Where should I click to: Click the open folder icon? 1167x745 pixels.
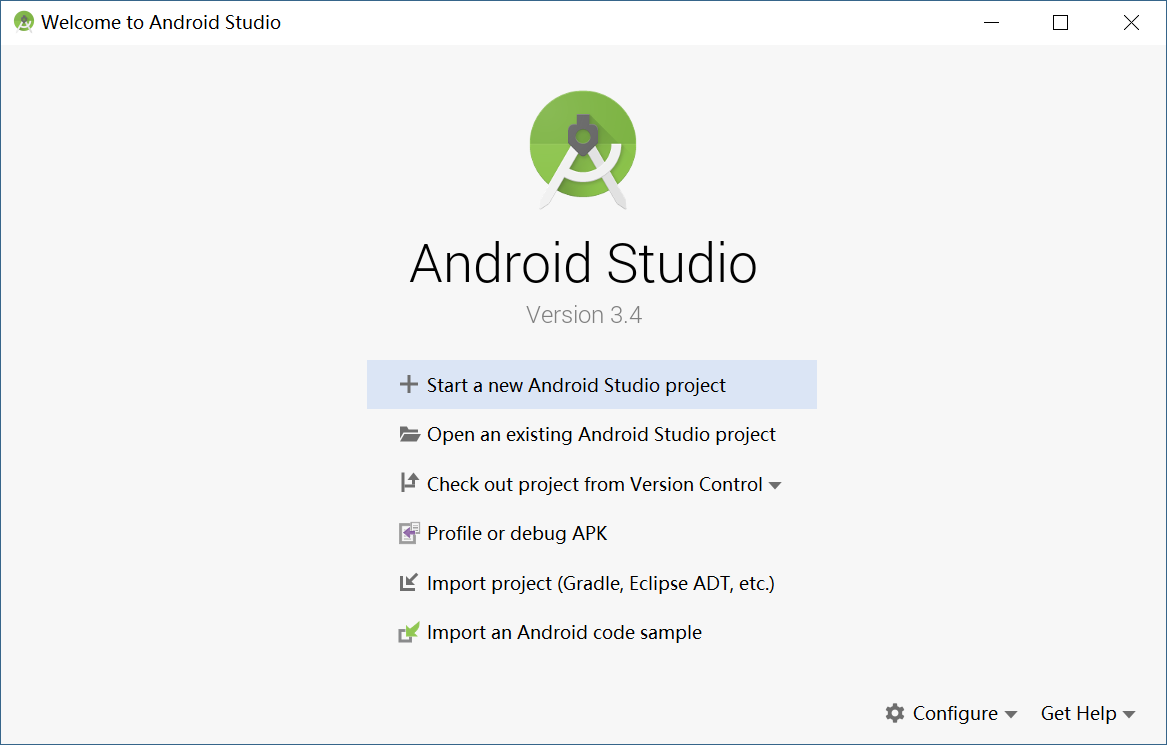[409, 434]
